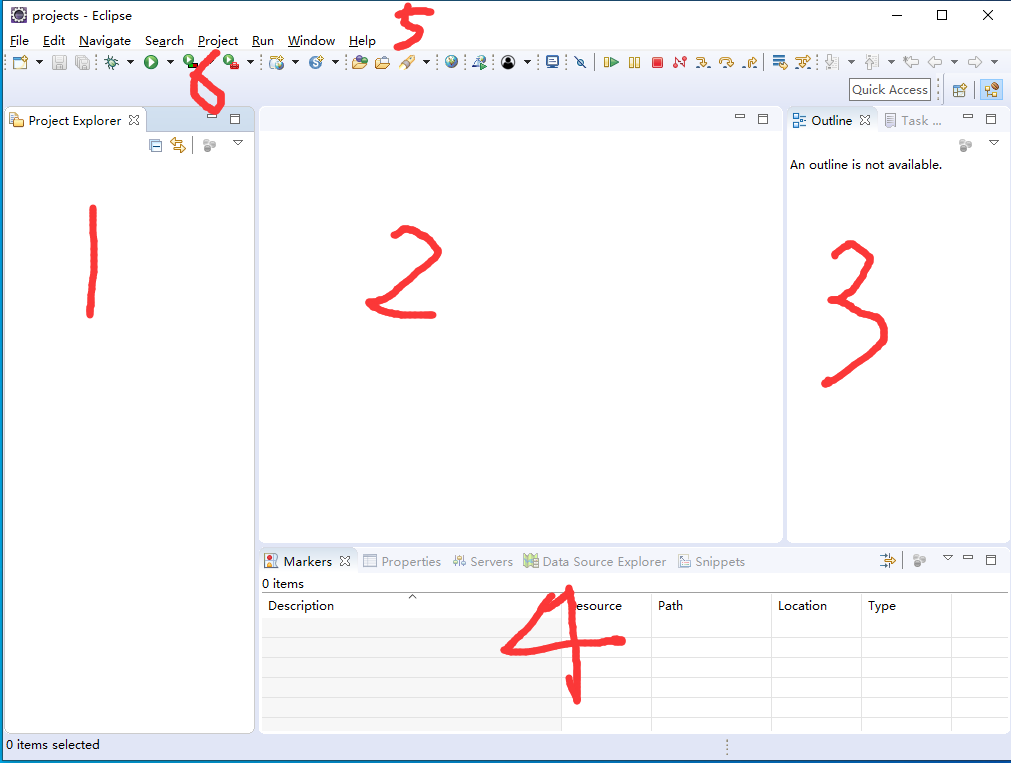1011x763 pixels.
Task: Click the Forward navigation arrow
Action: [x=975, y=62]
